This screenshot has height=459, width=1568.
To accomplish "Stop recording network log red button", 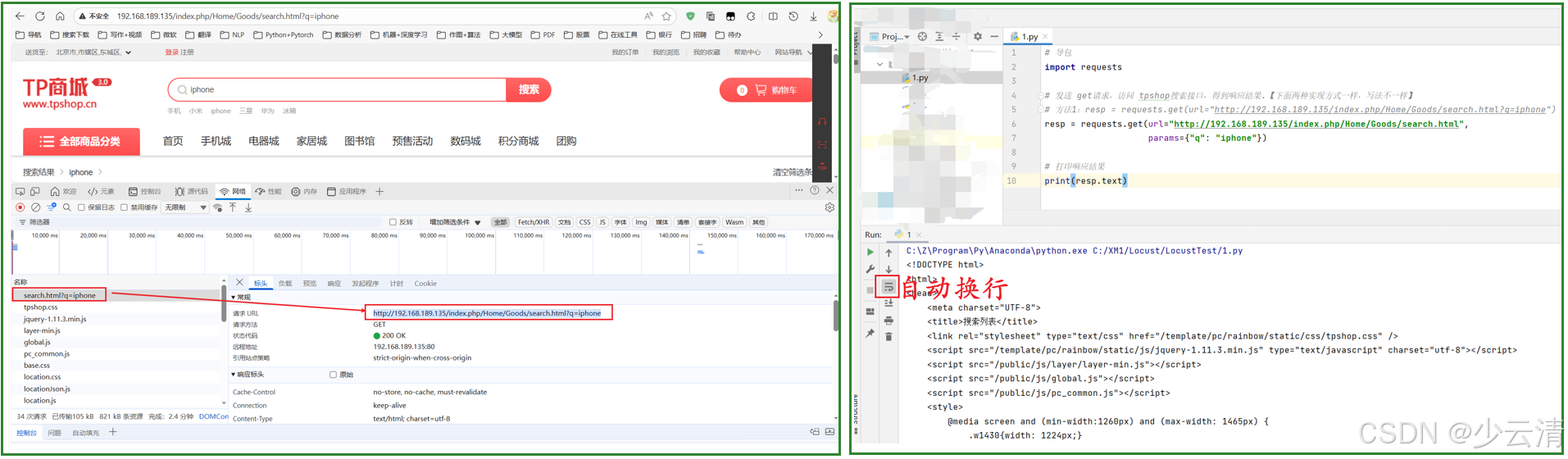I will pos(20,207).
